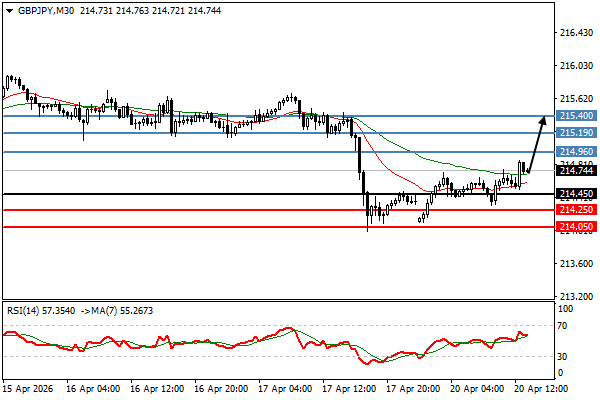Select the 15 Apr 2026 date marker
Viewport: 600px width, 400px height.
tap(28, 387)
